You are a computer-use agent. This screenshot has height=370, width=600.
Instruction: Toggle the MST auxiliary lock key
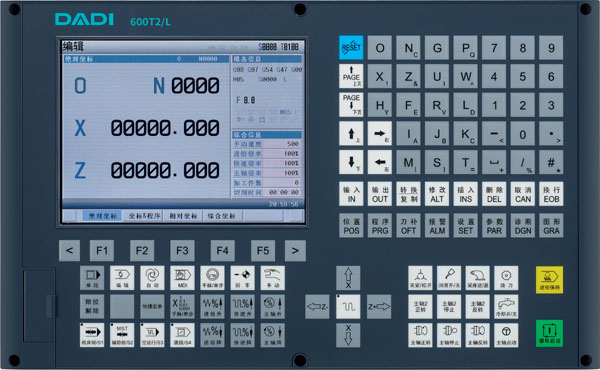click(x=122, y=335)
